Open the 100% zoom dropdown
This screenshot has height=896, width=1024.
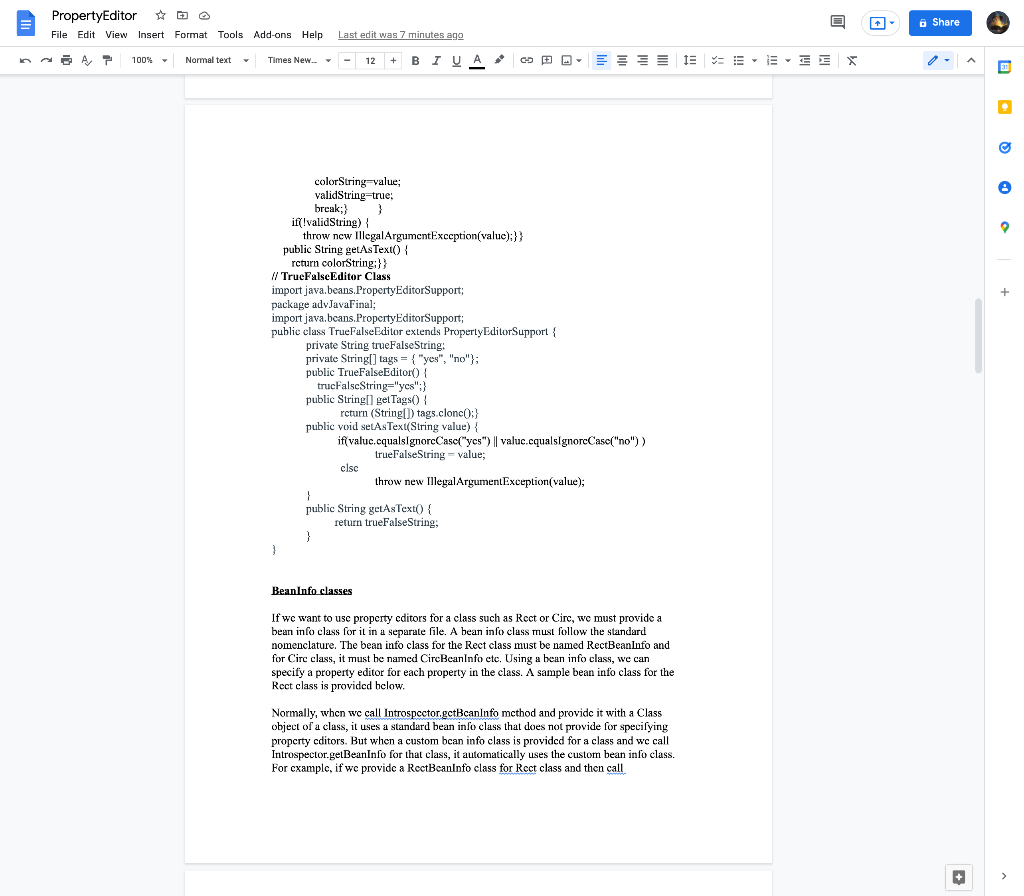point(146,60)
